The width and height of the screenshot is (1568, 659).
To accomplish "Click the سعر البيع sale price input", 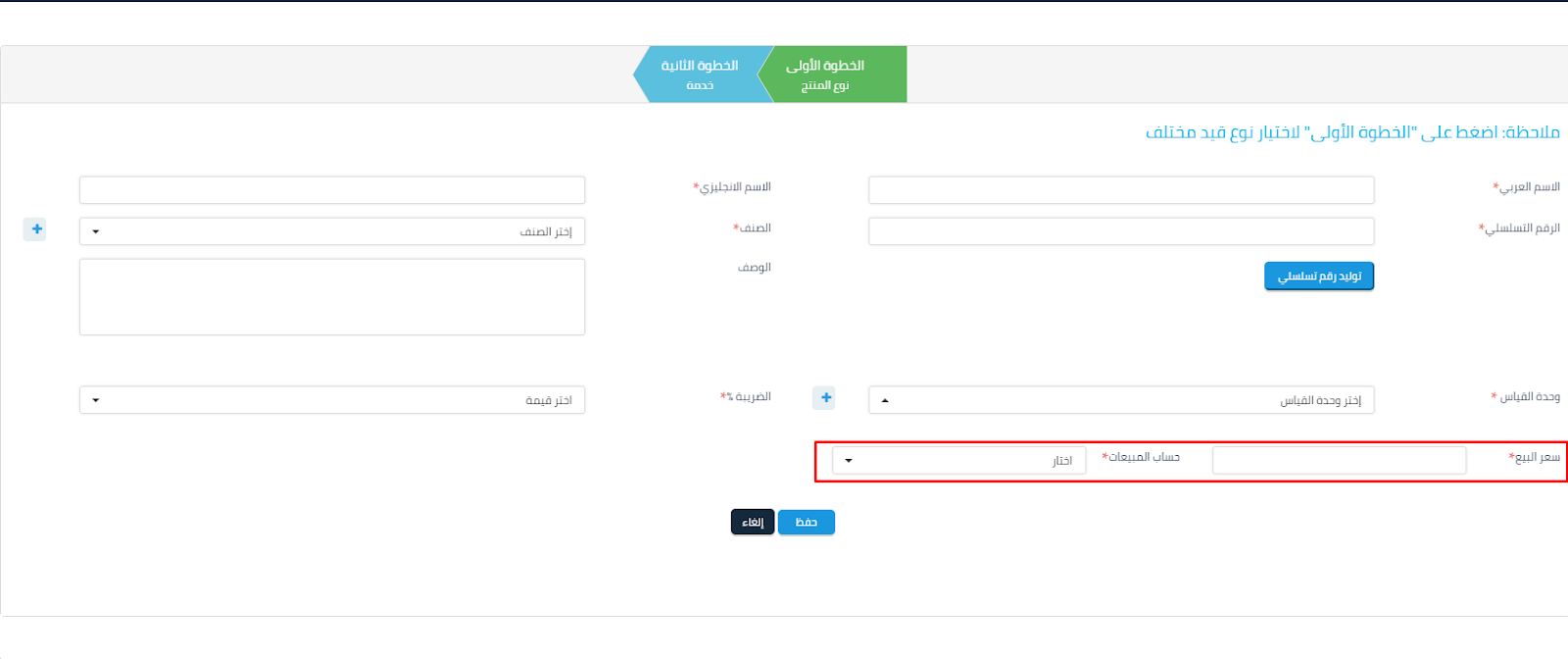I will (1339, 461).
